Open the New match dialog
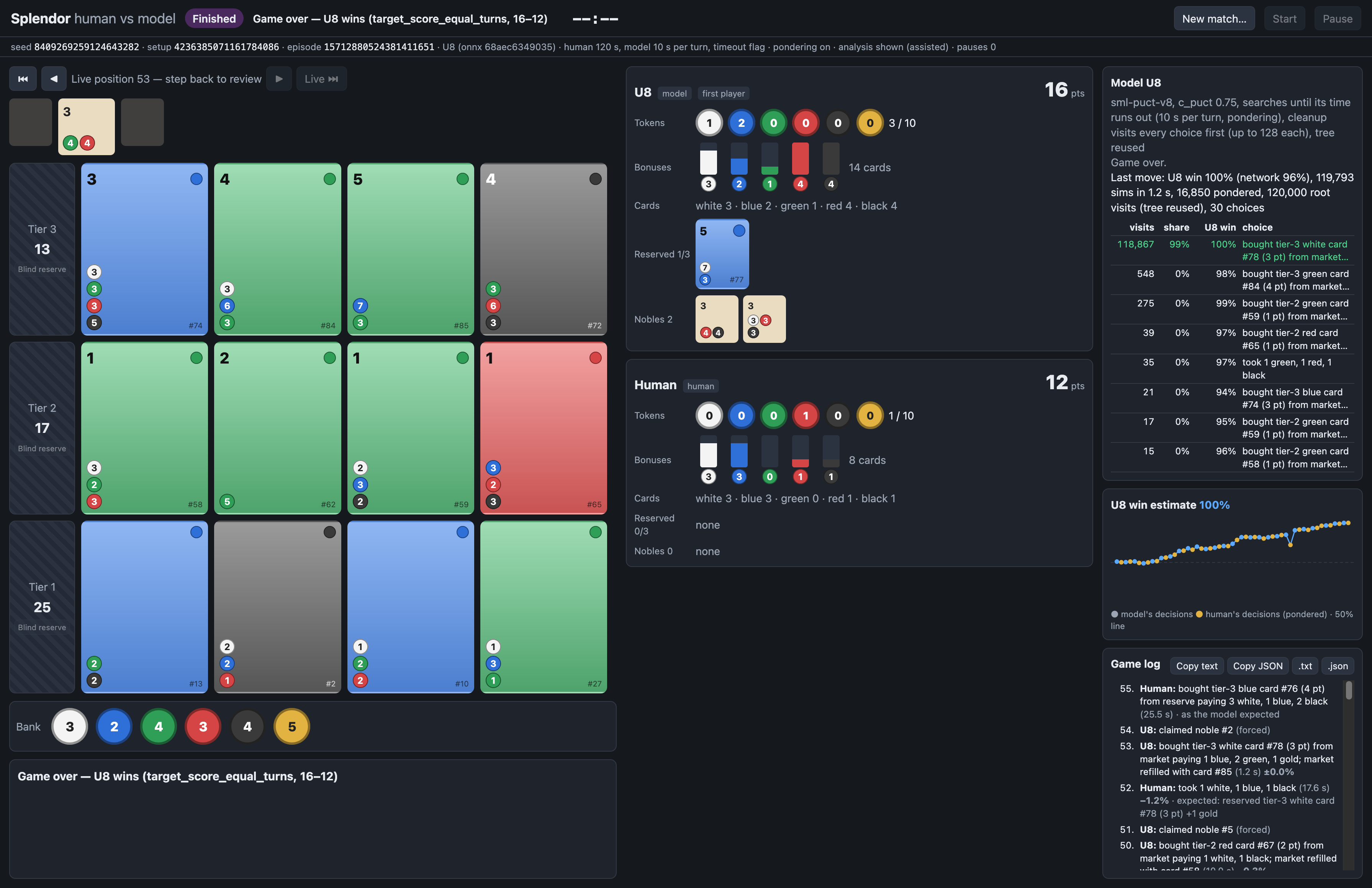Screen dimensions: 1372x888 pos(1214,19)
